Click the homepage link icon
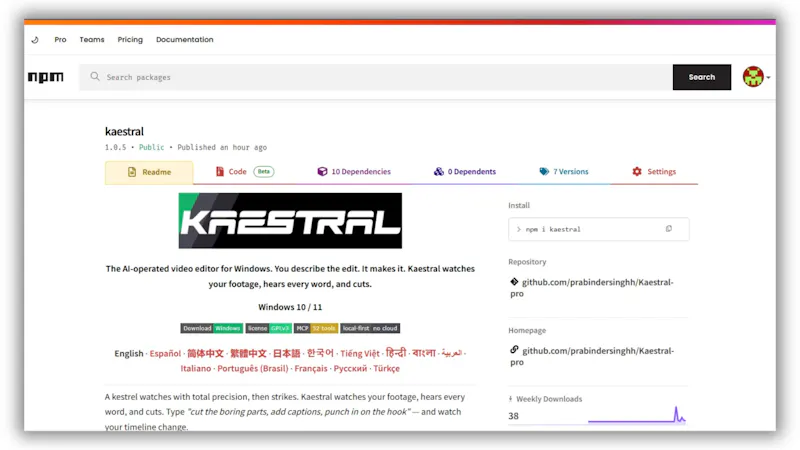The height and width of the screenshot is (450, 800). (514, 350)
